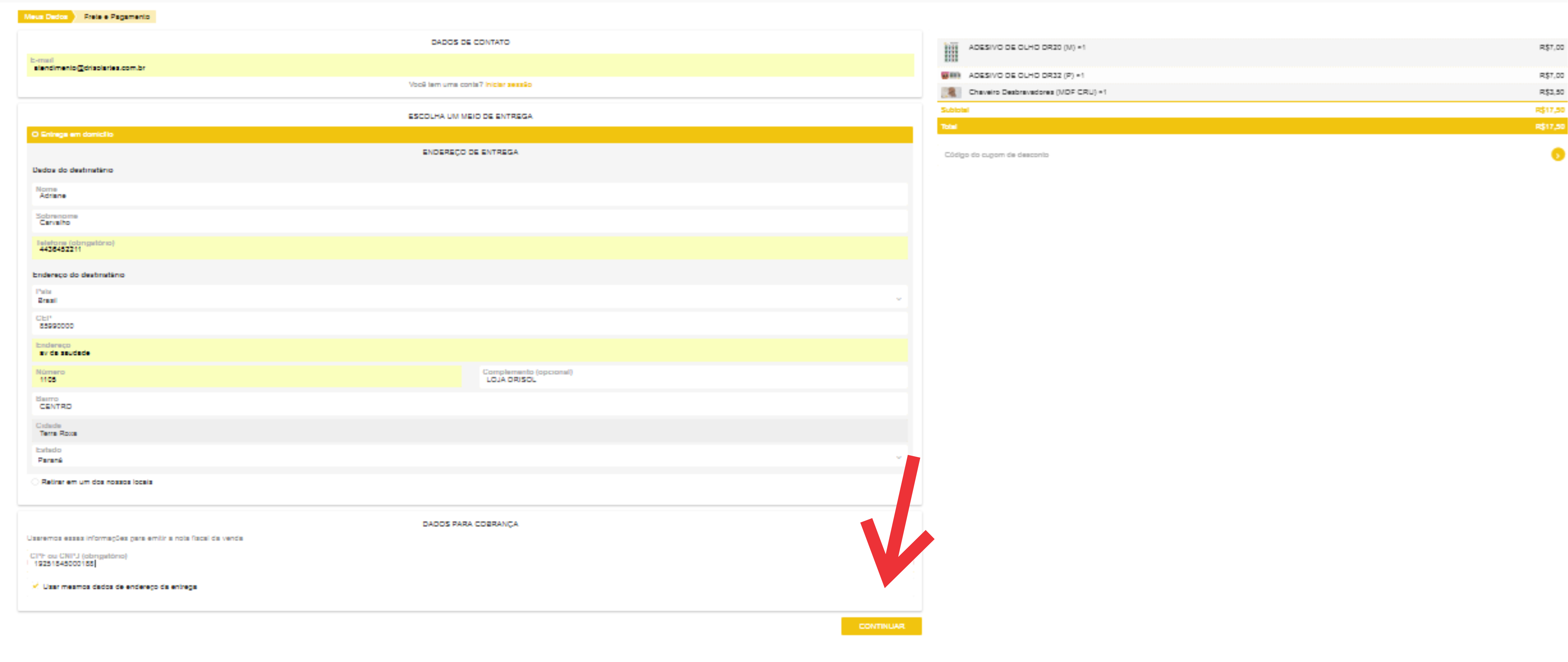
Task: Click the CONTINUAR button
Action: 881,626
